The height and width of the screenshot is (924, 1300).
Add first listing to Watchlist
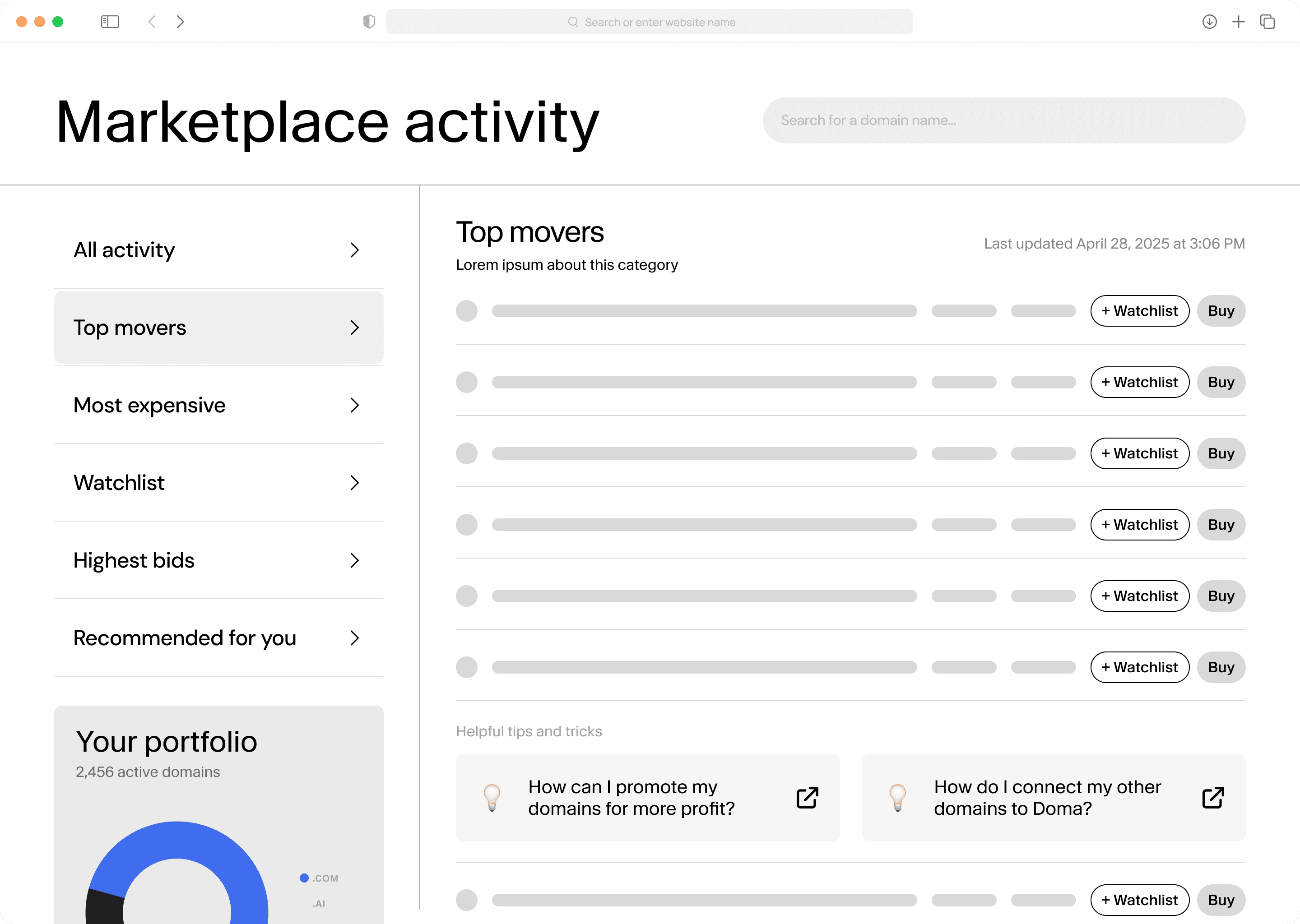(x=1139, y=311)
